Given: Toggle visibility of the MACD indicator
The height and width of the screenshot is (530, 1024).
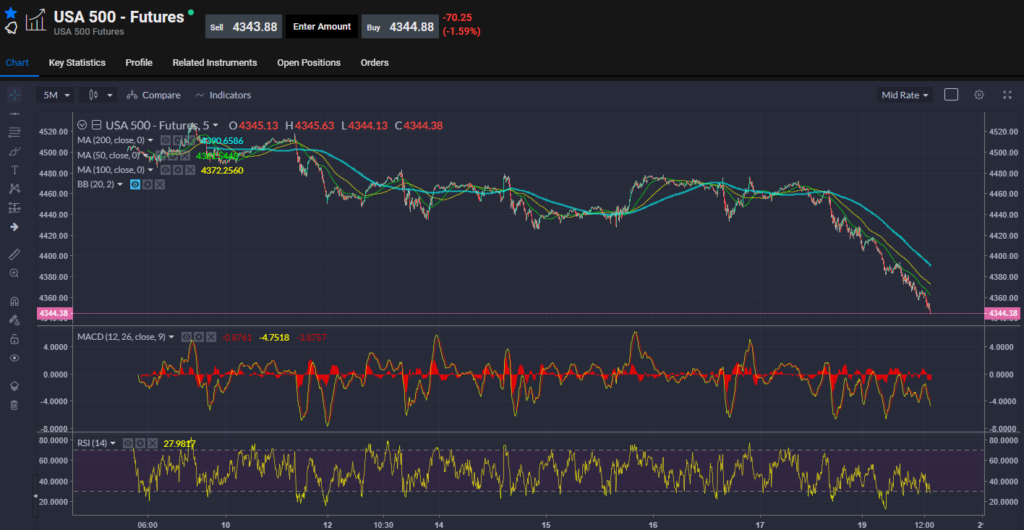Looking at the screenshot, I should coord(187,337).
